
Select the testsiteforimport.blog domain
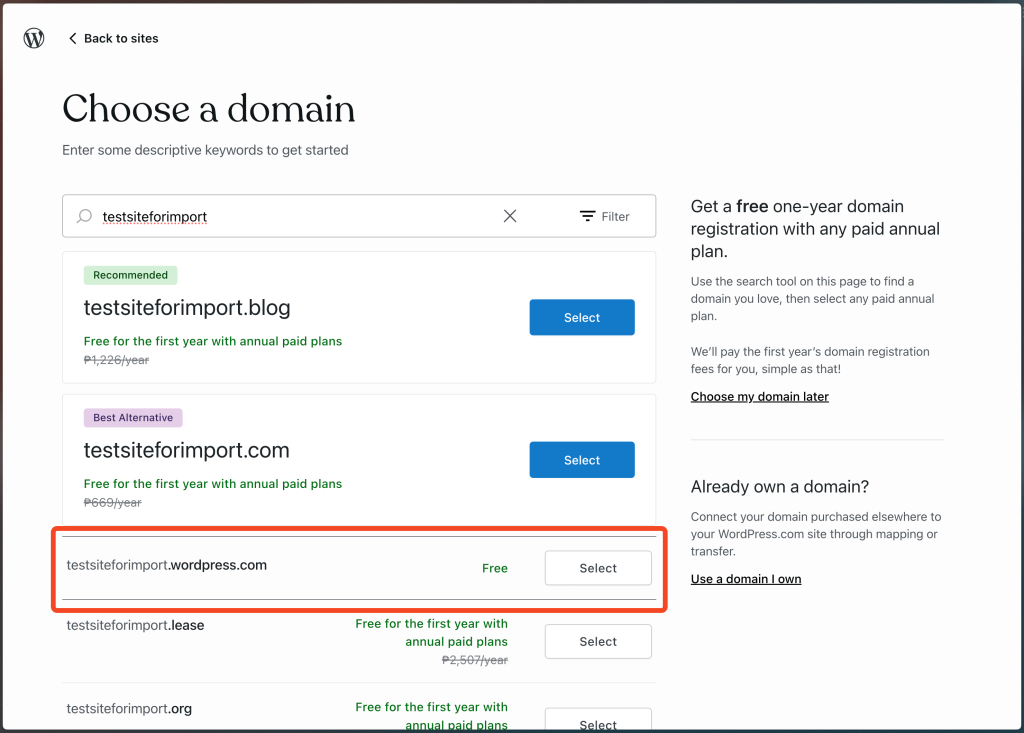tap(581, 317)
